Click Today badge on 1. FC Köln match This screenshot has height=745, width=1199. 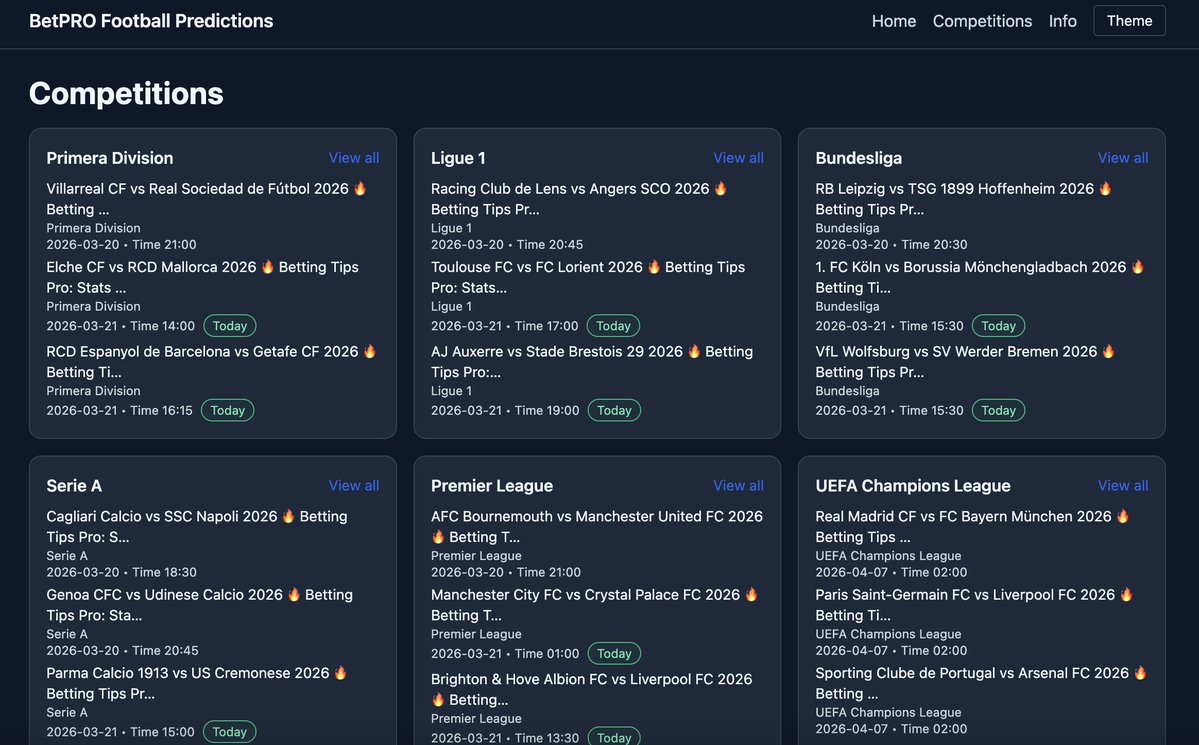(x=998, y=326)
